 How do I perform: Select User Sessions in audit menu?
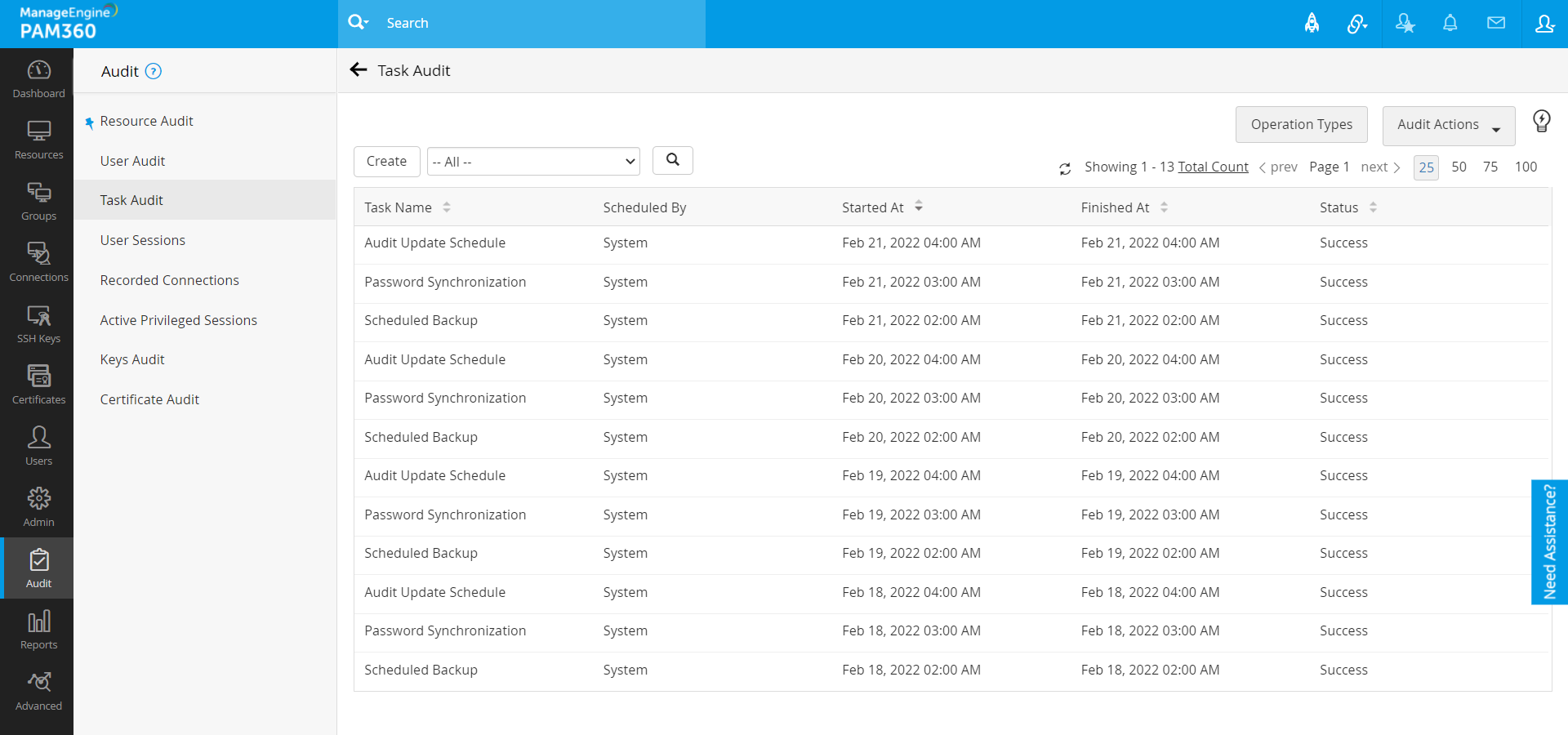pos(142,240)
